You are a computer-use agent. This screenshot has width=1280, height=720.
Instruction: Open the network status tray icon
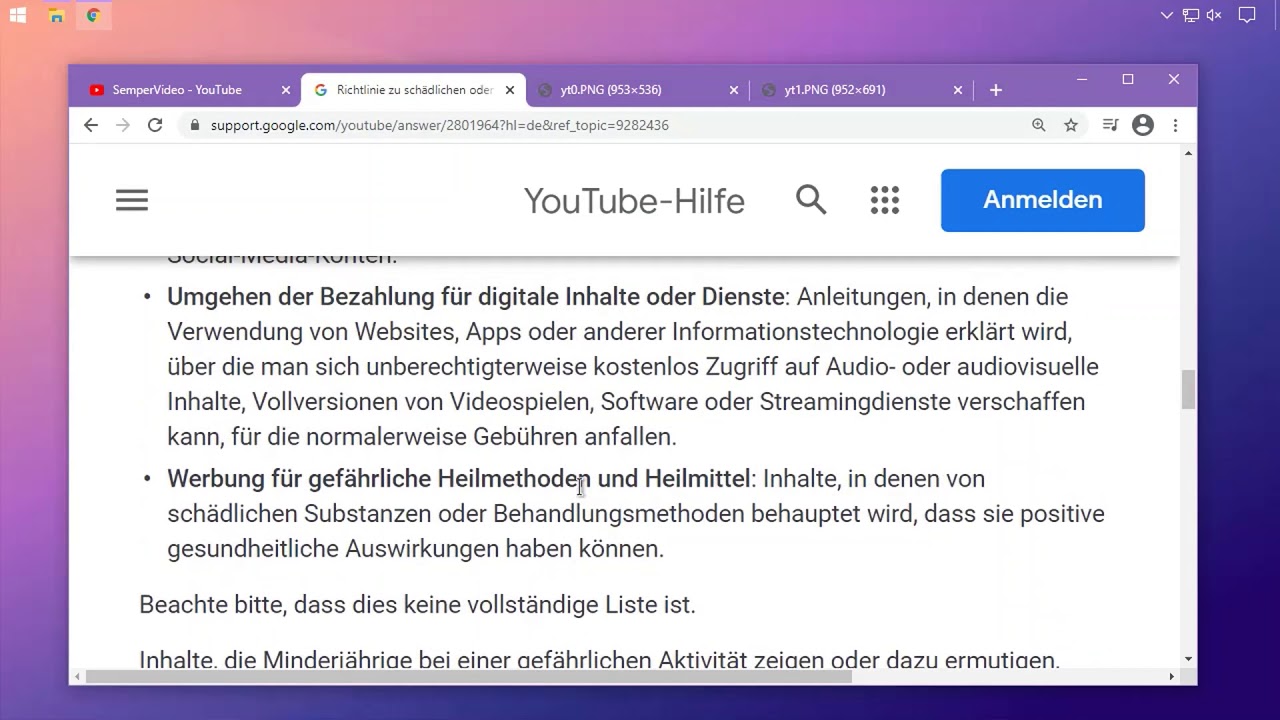(1191, 15)
